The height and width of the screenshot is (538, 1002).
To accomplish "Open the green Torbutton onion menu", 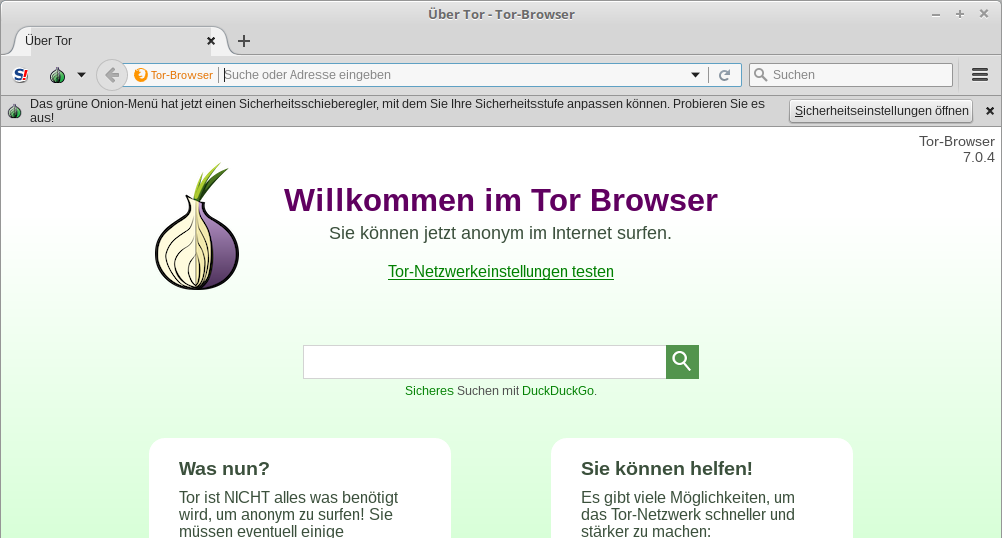I will 58,75.
